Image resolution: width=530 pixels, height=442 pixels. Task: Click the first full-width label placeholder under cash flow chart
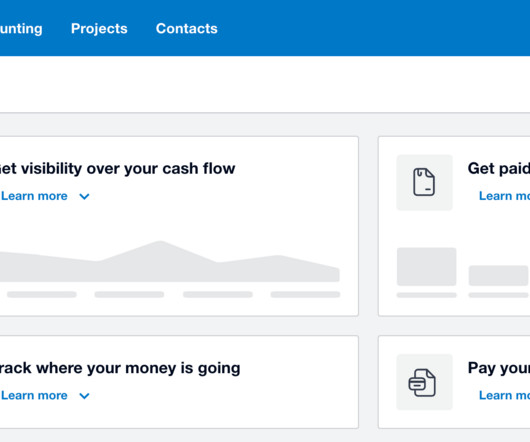tap(42, 295)
